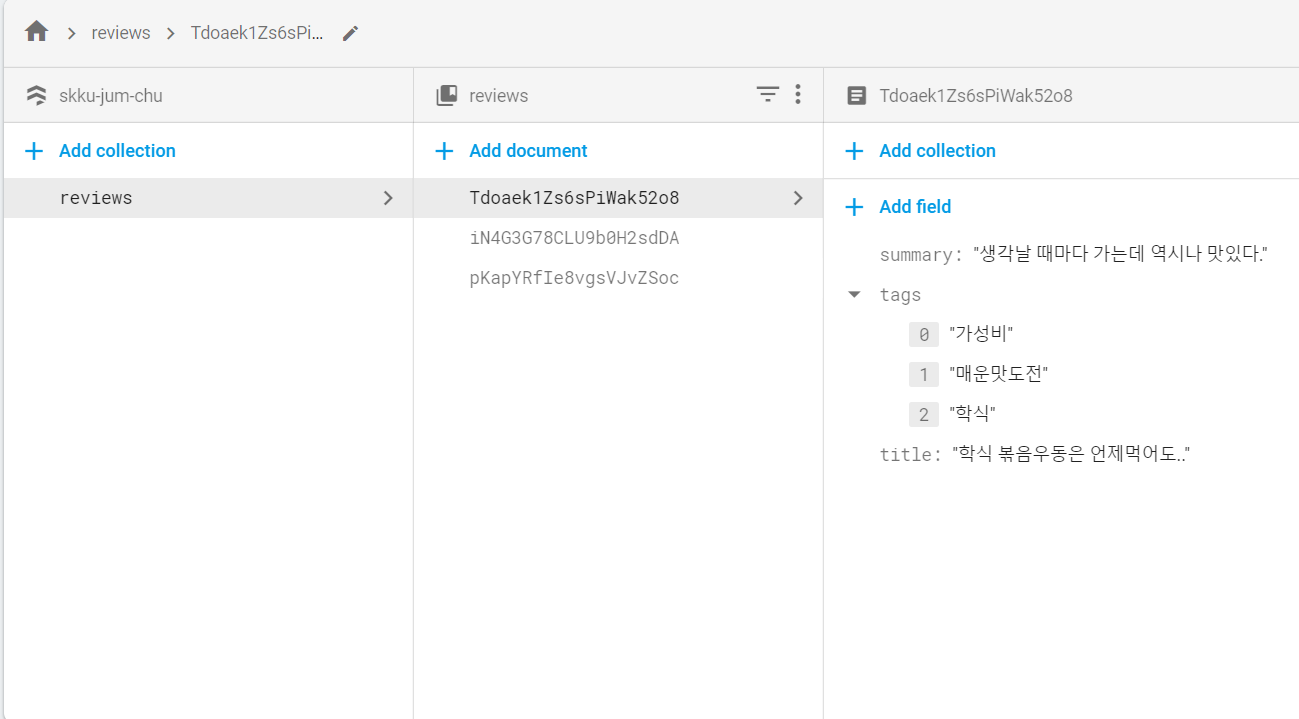This screenshot has height=719, width=1299.
Task: Click the pencil edit path icon
Action: [350, 33]
